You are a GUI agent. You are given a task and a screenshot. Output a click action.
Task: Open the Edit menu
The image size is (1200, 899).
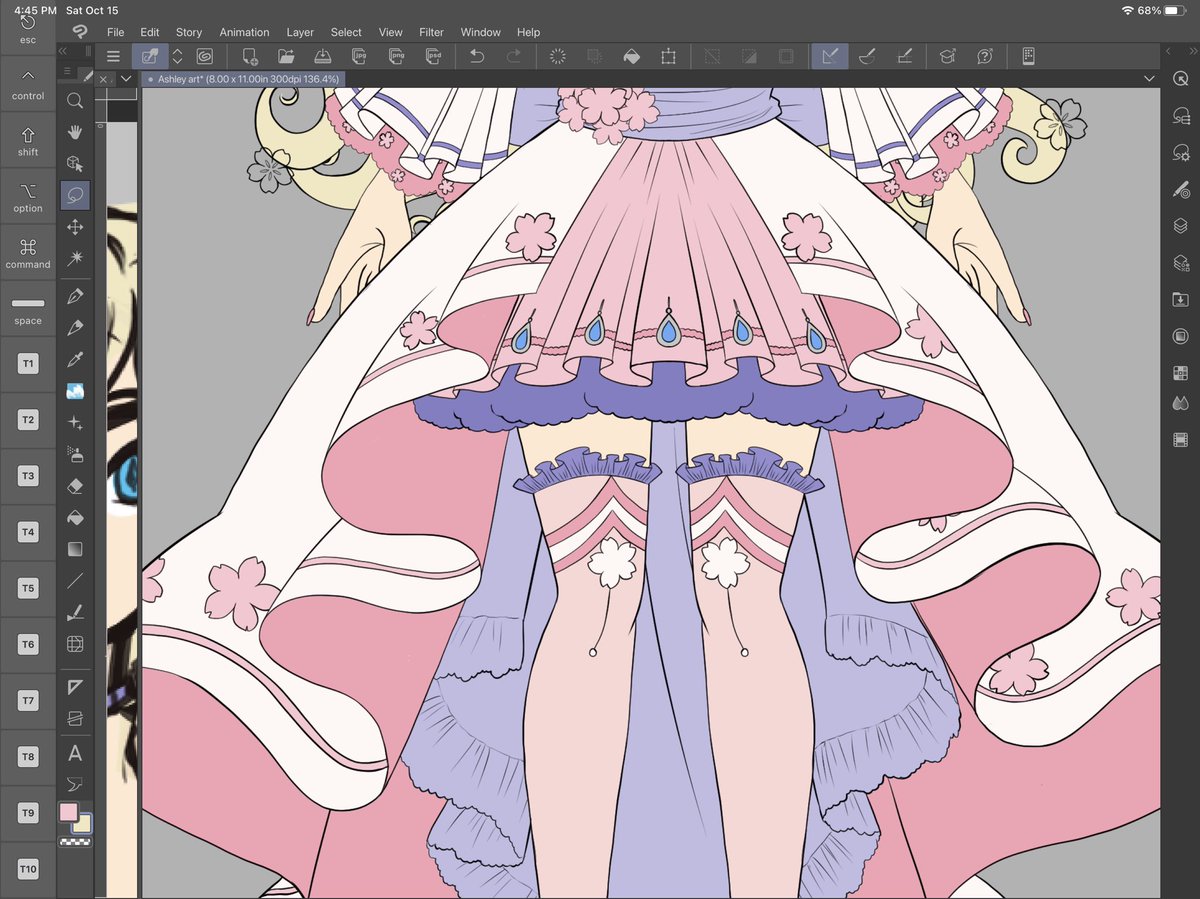pos(150,32)
